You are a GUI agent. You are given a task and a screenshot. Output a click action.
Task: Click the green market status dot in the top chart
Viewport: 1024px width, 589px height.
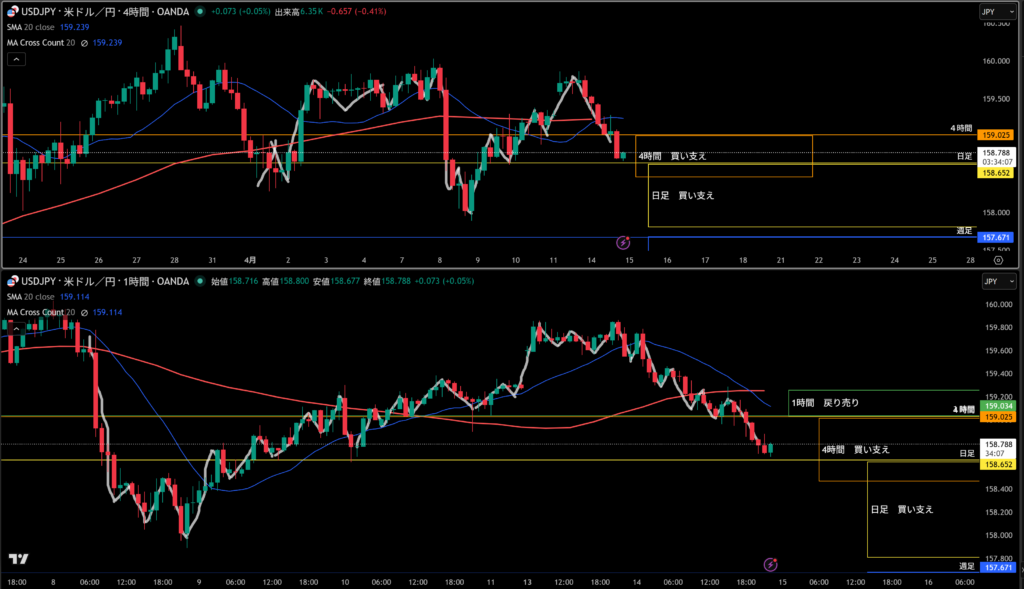tap(201, 12)
